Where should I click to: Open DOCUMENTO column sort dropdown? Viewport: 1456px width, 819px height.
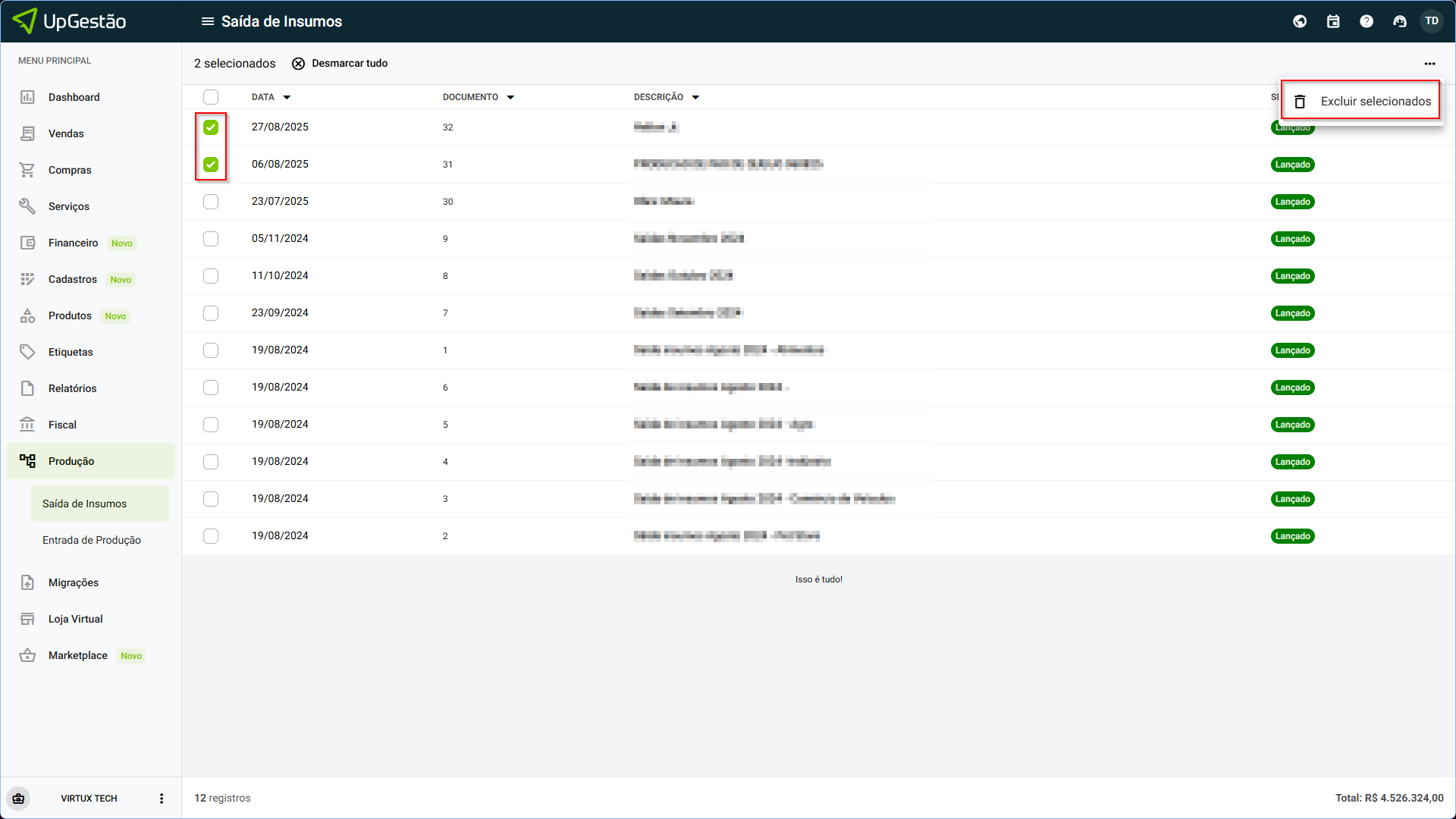[x=510, y=97]
